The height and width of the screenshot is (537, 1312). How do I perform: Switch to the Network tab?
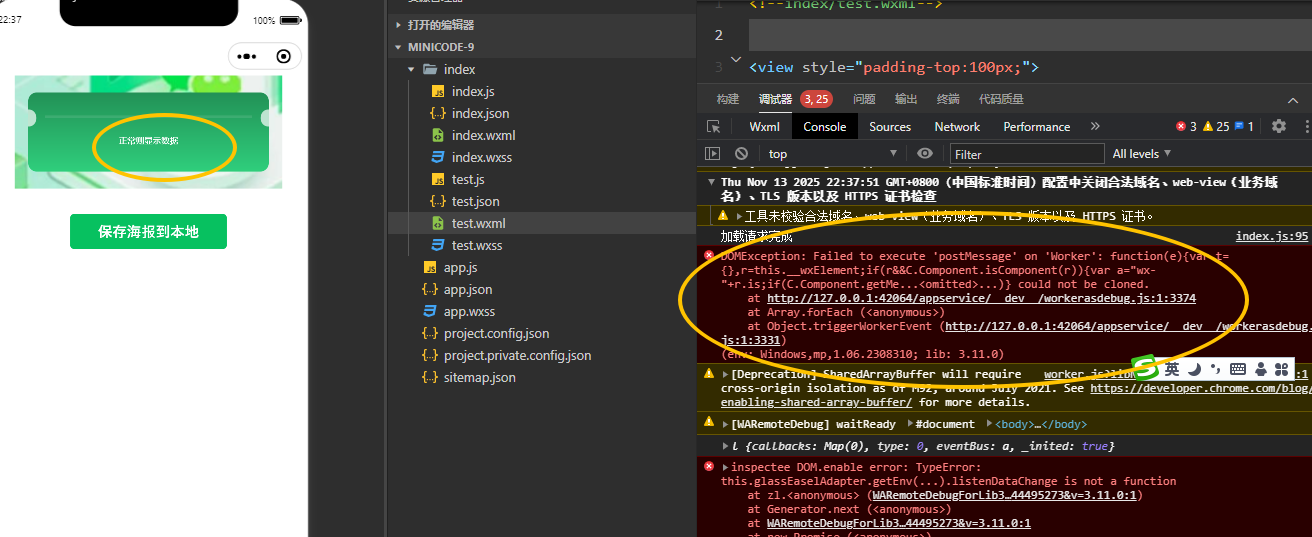[x=957, y=127]
